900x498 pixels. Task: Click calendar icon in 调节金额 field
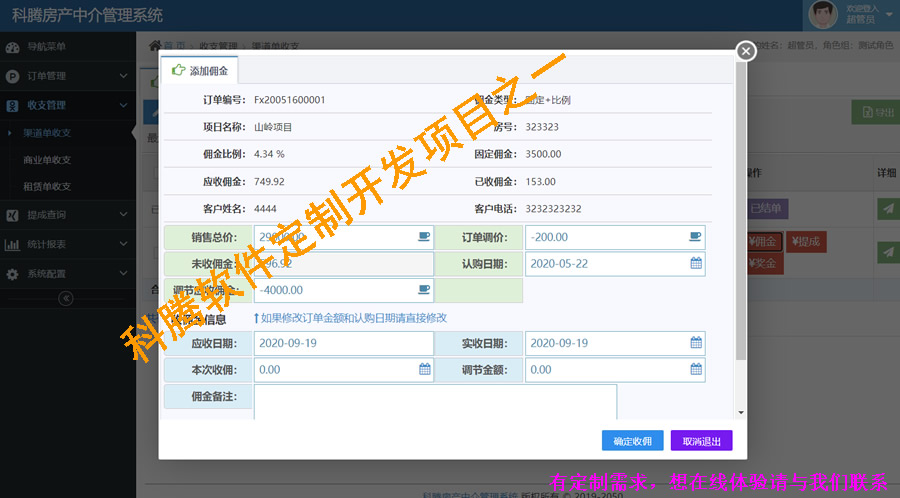click(x=696, y=369)
